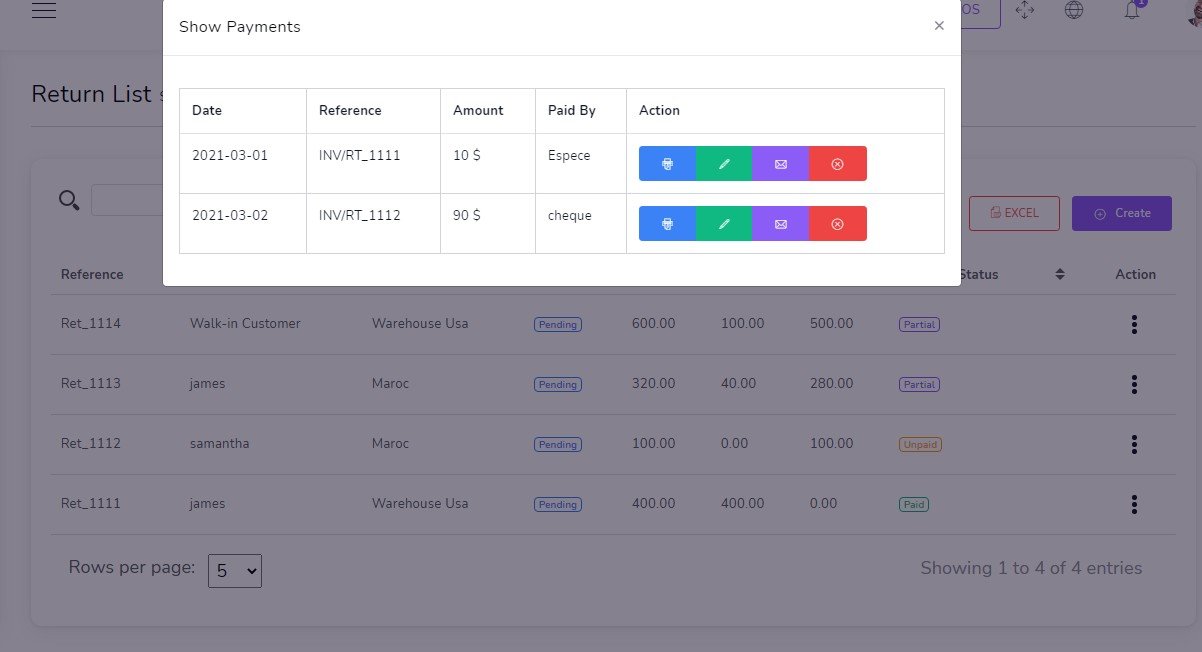Viewport: 1202px width, 652px height.
Task: Sort by the Status column
Action: (1060, 274)
